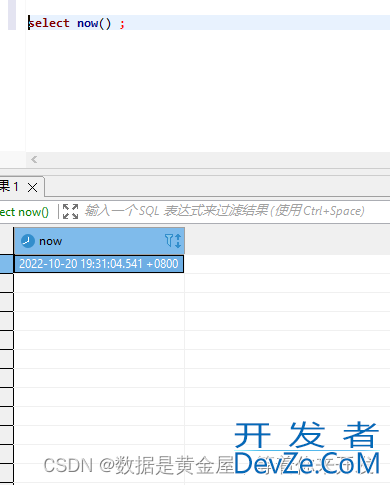Select the cell 2022-10-20 19:31:04.541 +0800
The image size is (390, 485).
99,264
